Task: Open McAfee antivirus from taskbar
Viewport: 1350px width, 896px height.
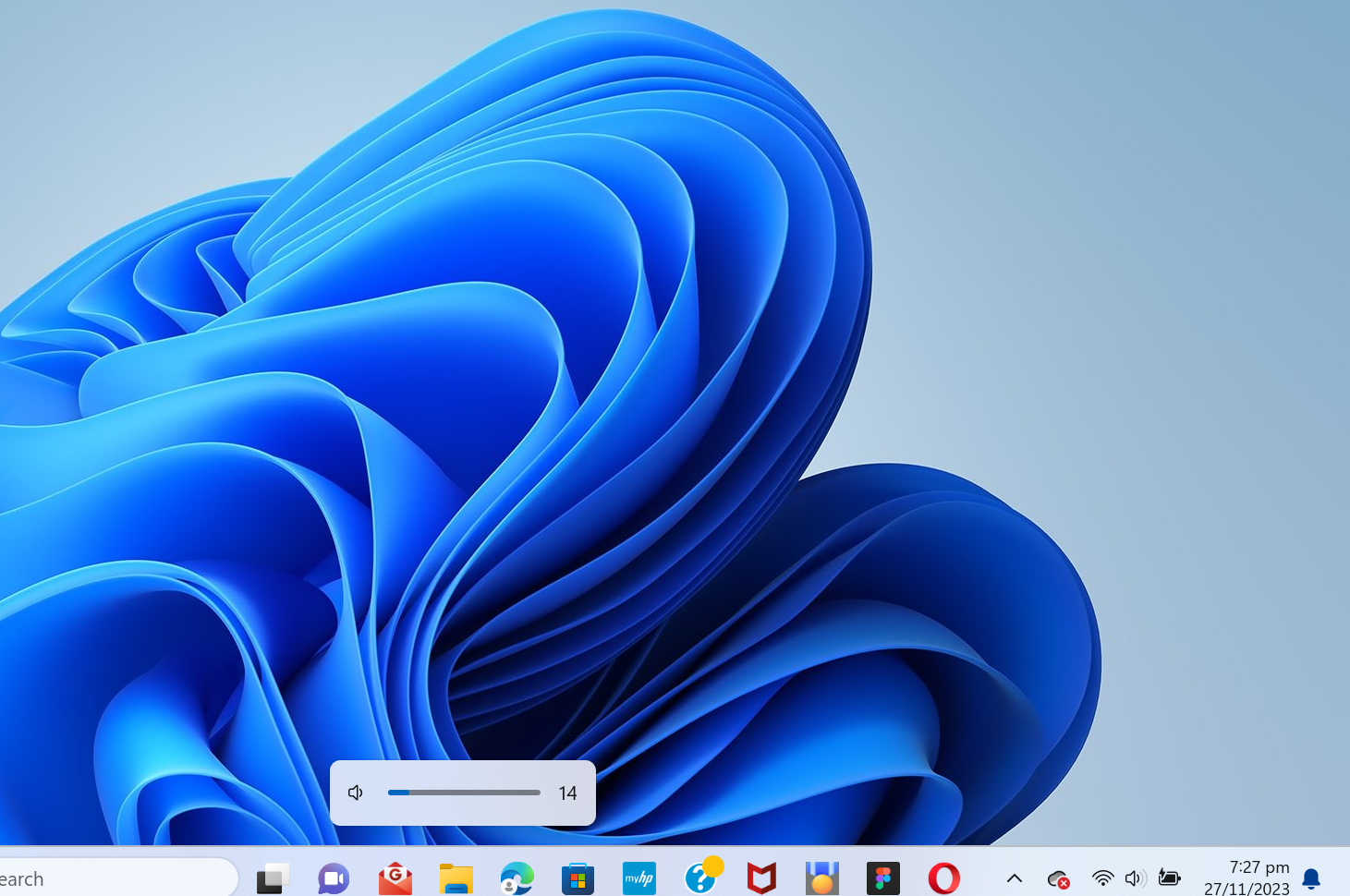Action: (761, 878)
